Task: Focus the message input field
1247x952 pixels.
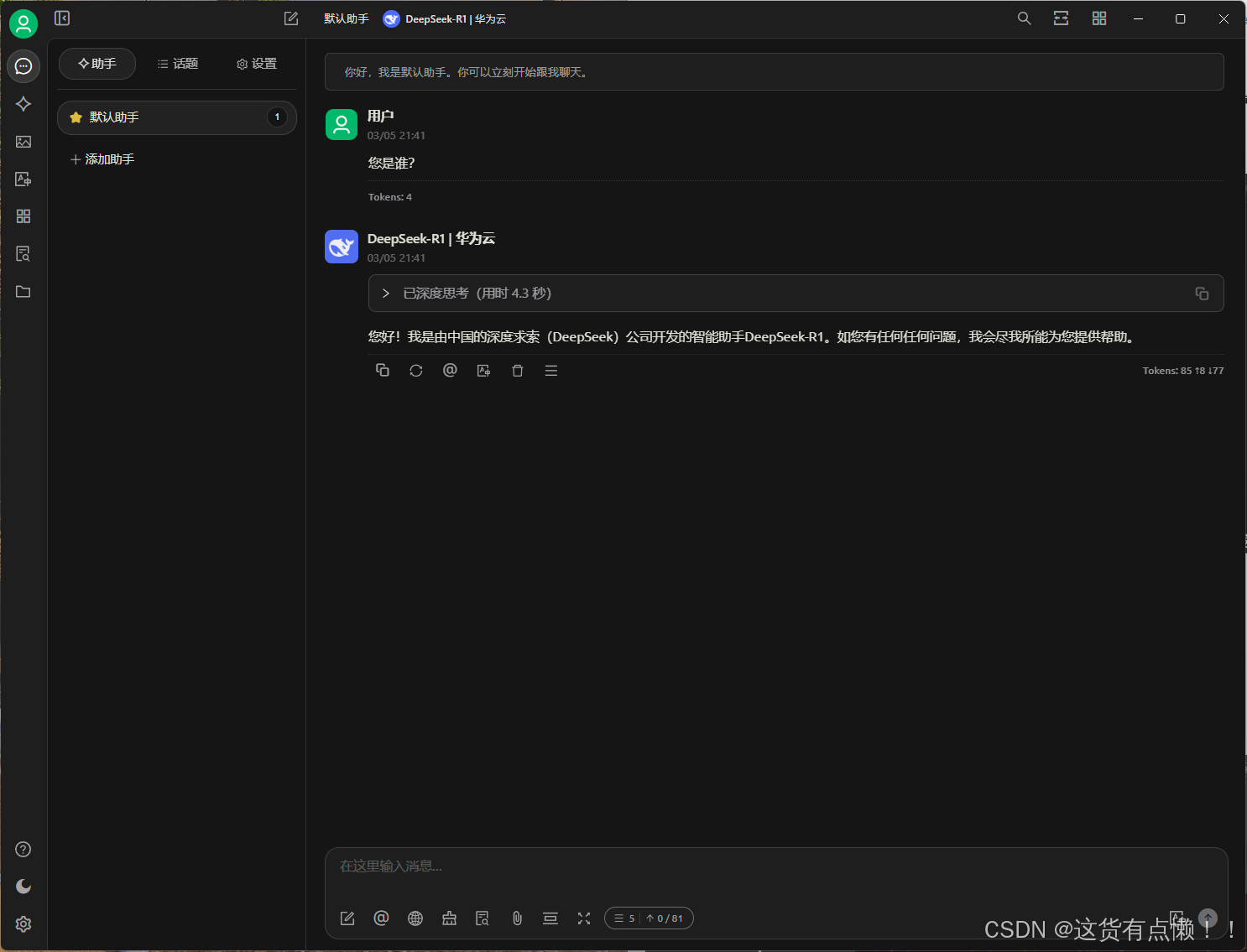Action: click(x=776, y=866)
